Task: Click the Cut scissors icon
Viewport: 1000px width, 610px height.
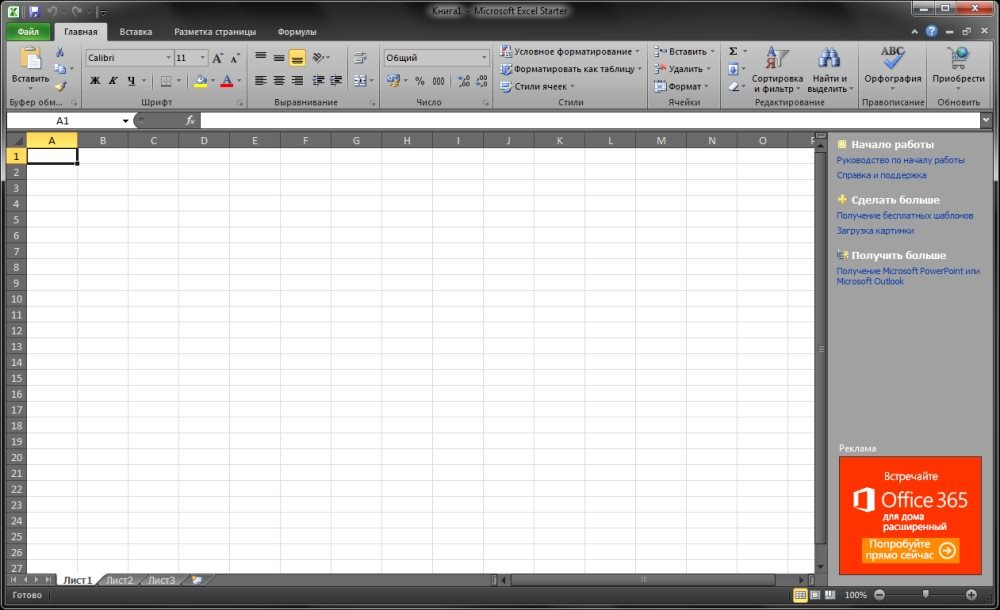Action: tap(60, 52)
